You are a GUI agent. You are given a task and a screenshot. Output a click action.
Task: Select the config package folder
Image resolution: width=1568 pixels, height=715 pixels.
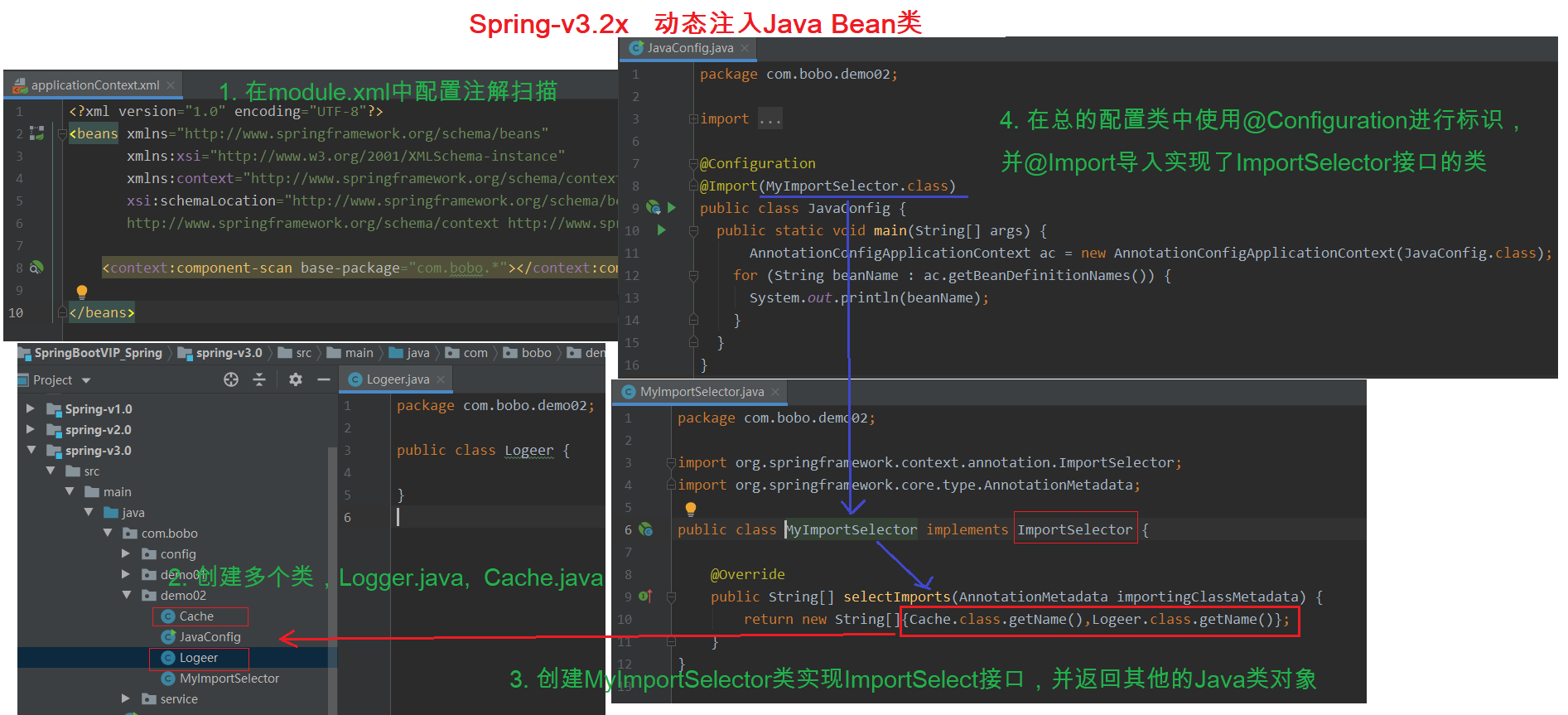click(169, 554)
